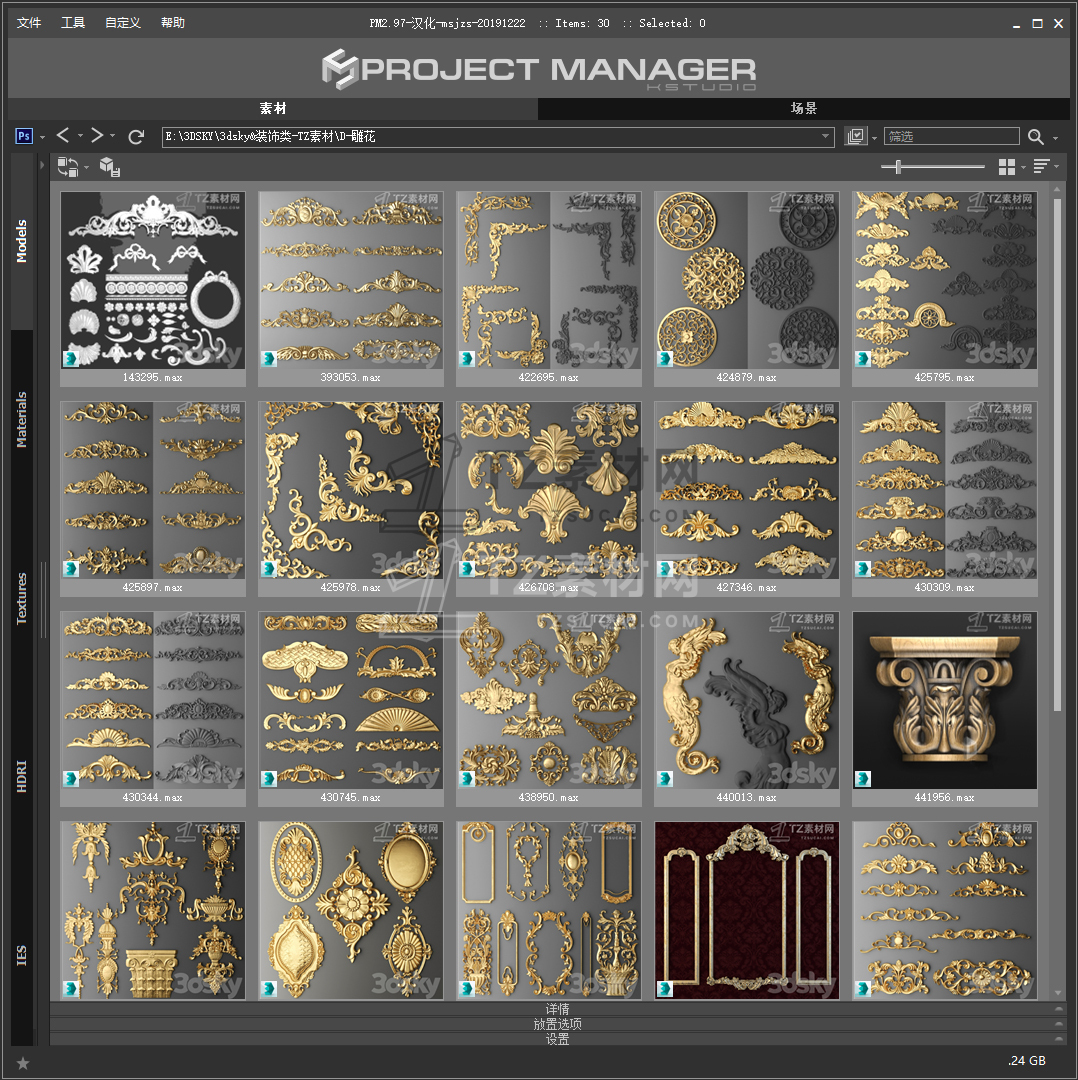Image resolution: width=1078 pixels, height=1080 pixels.
Task: Select thumbnail 422695.max
Action: (x=549, y=288)
